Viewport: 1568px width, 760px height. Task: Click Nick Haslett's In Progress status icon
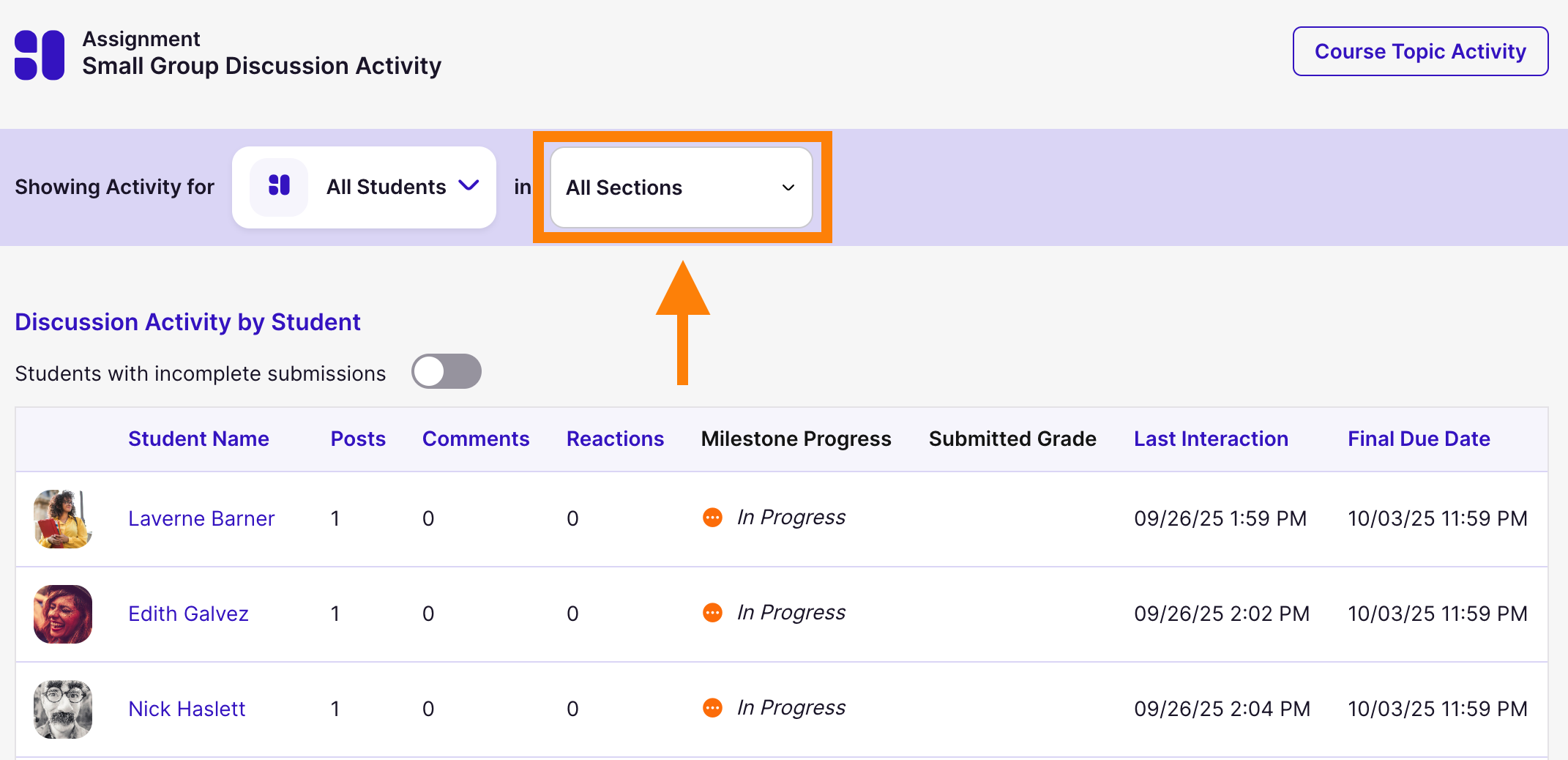coord(712,708)
